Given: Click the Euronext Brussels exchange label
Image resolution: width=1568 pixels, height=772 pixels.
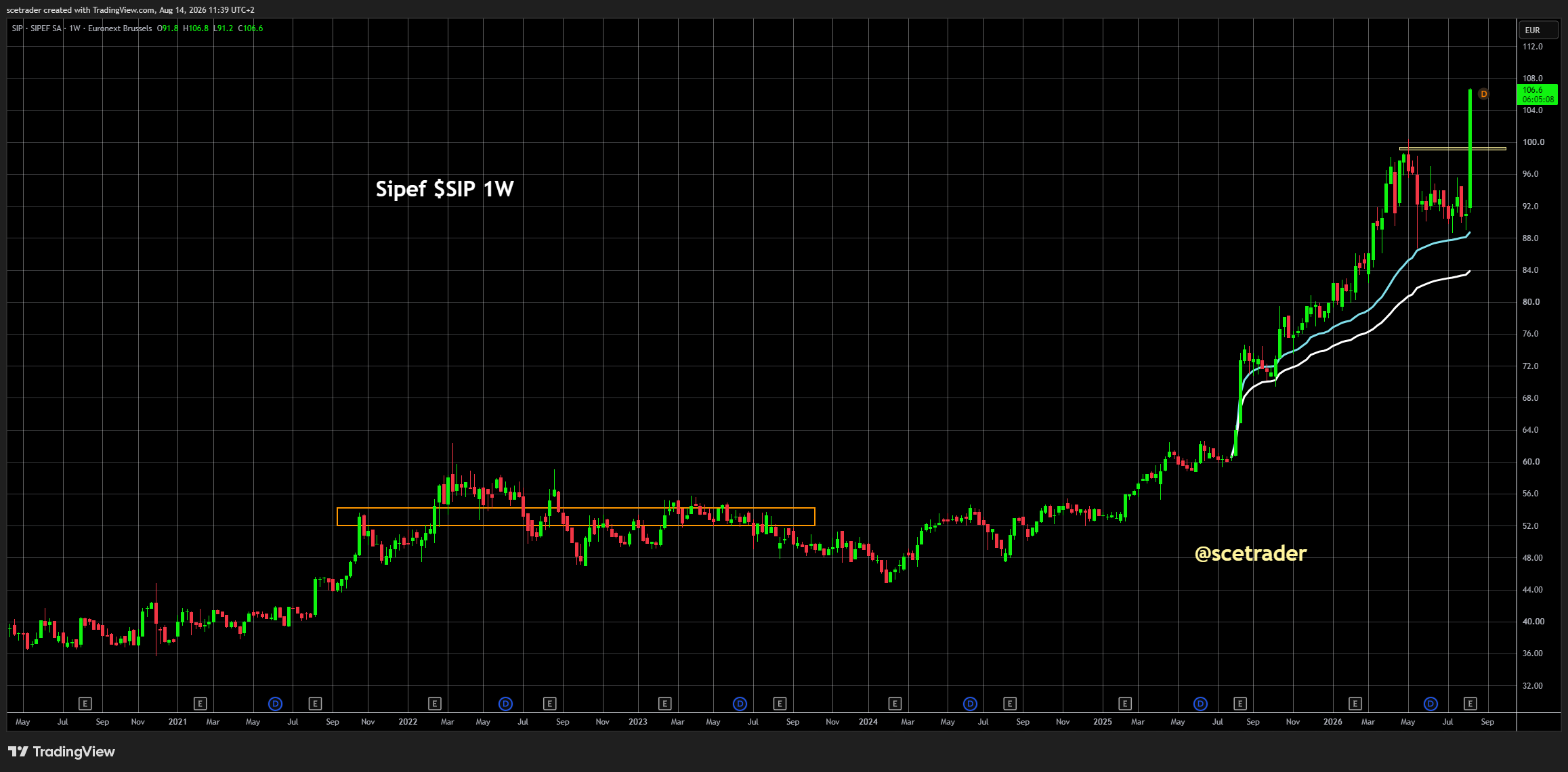Looking at the screenshot, I should click(120, 28).
